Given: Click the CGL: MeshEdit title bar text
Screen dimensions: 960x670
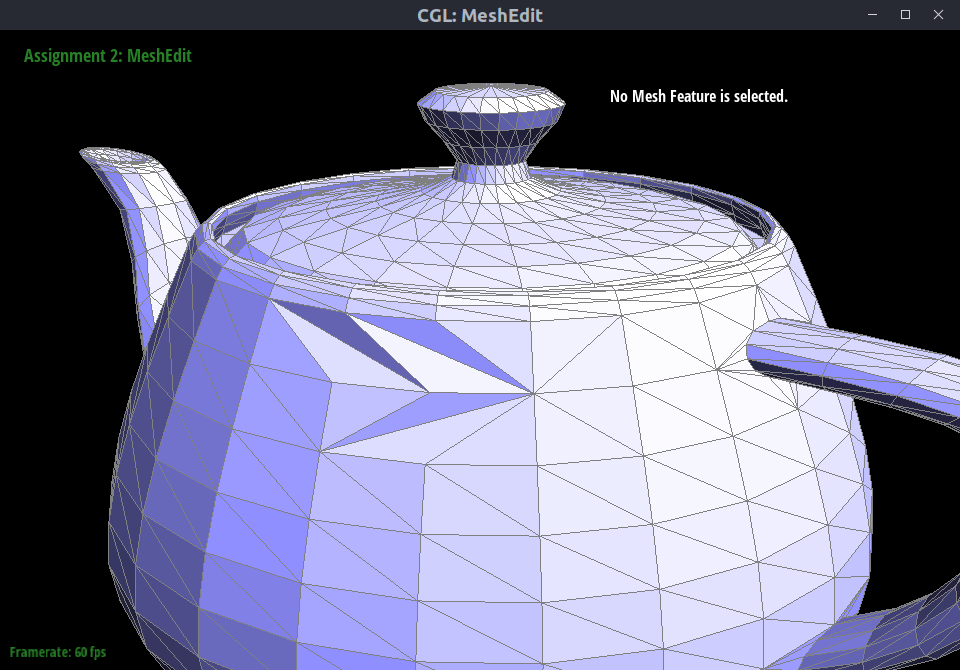Looking at the screenshot, I should [x=480, y=14].
